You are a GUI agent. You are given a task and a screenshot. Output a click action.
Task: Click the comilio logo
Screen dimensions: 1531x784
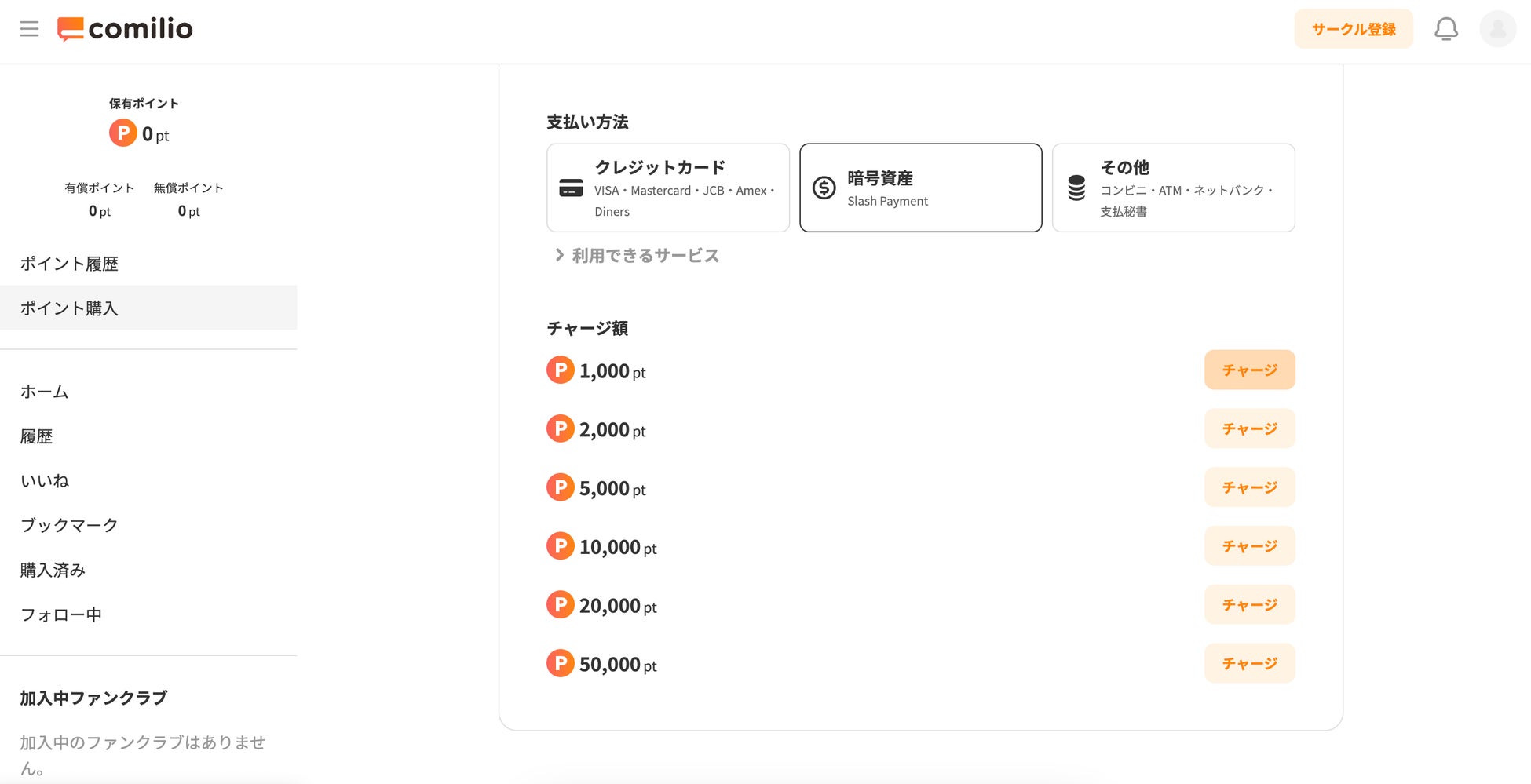coord(126,29)
